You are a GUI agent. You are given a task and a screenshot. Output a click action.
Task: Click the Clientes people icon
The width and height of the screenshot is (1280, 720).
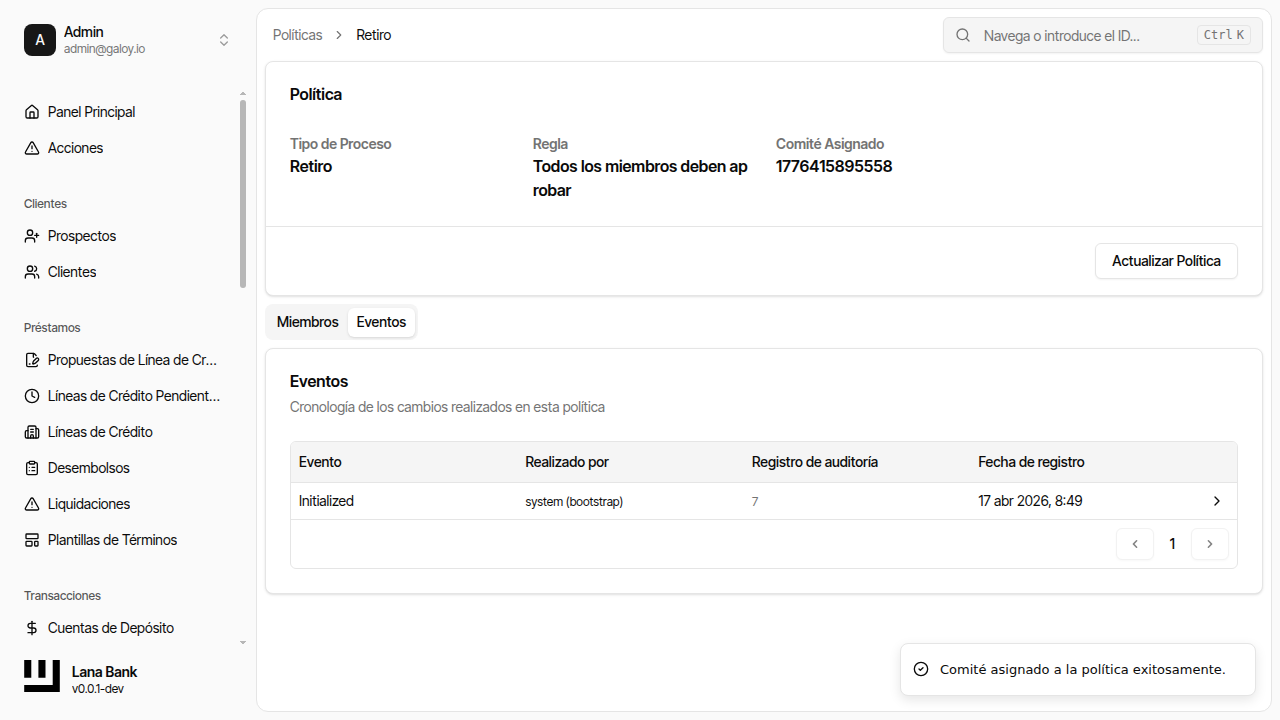[x=31, y=271]
